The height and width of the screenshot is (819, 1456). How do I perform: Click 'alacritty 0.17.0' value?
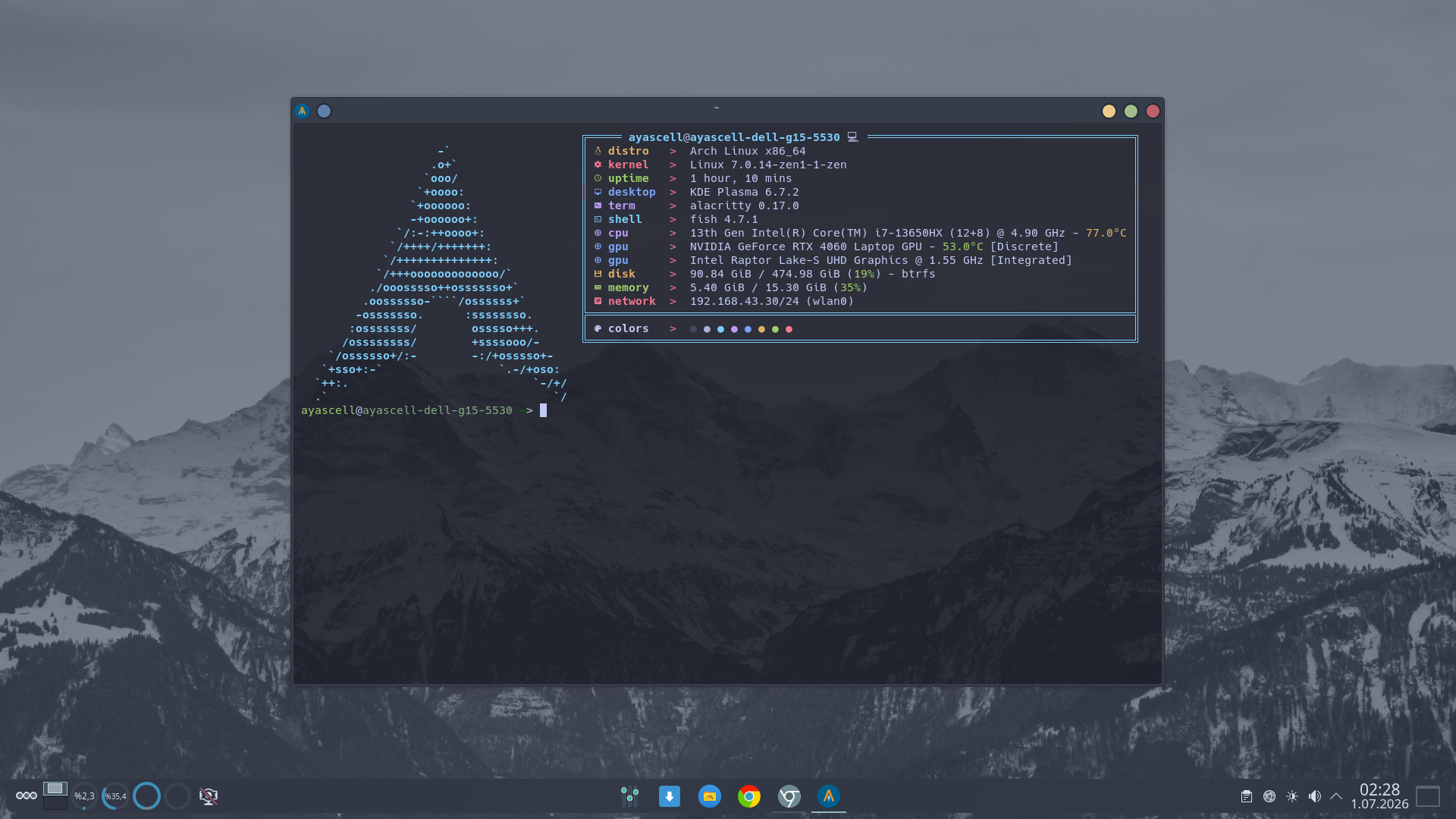click(x=744, y=206)
